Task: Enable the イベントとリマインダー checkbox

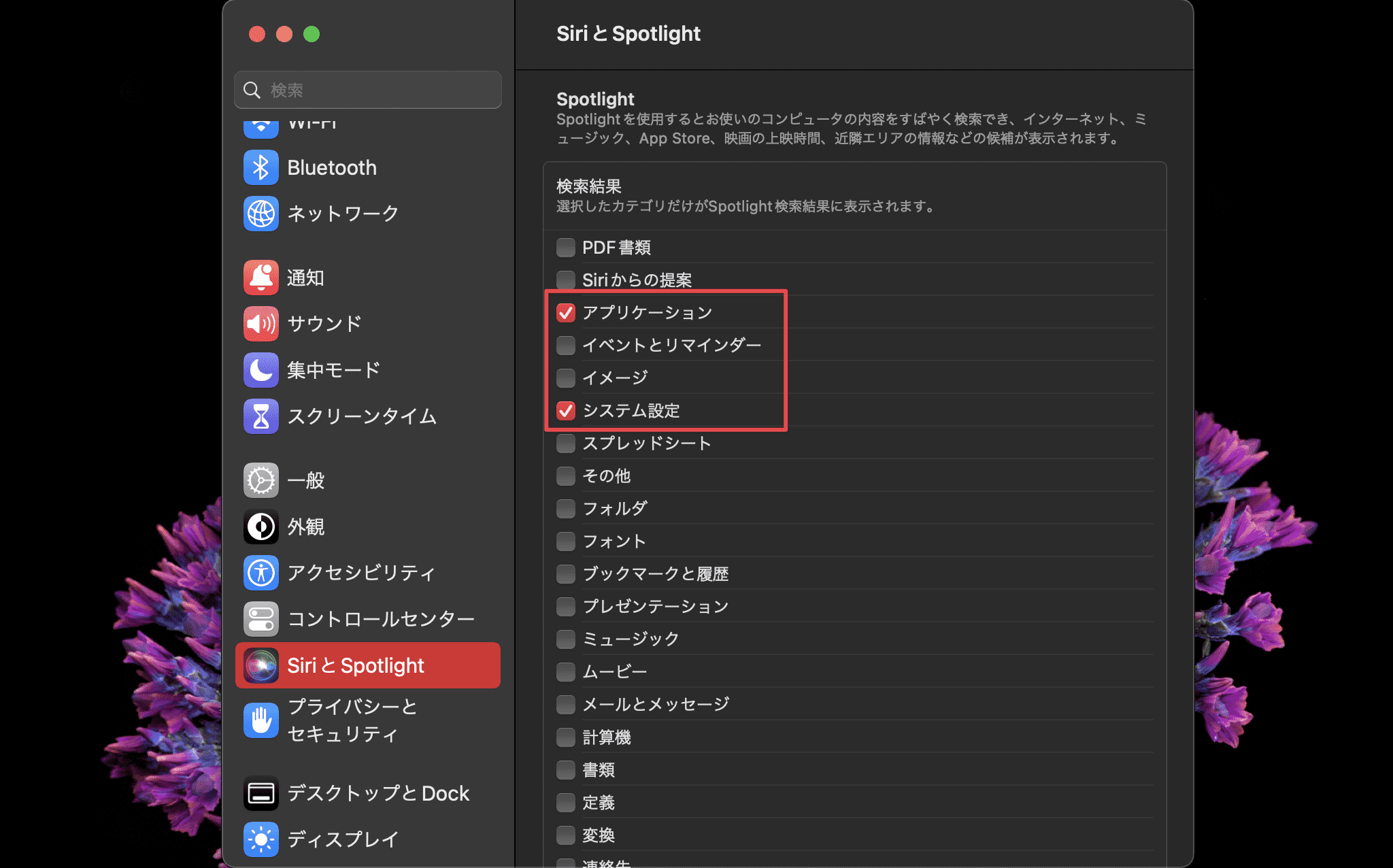Action: point(566,346)
